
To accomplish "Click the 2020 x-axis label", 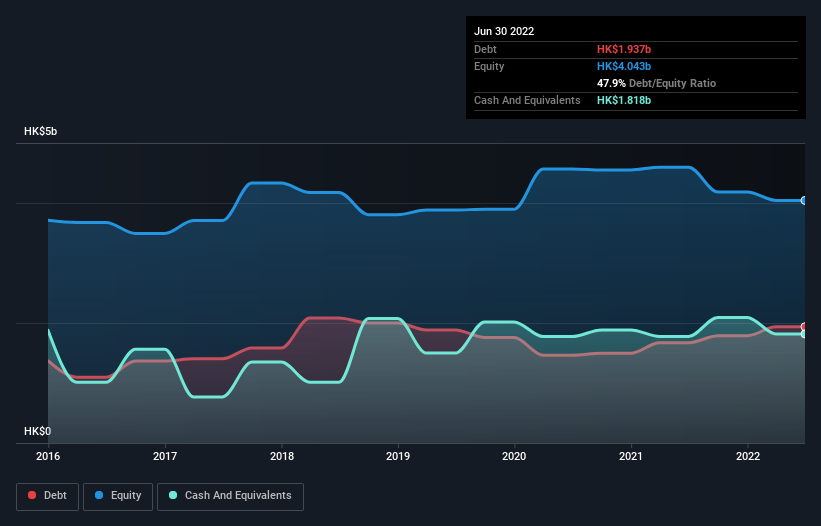I will pyautogui.click(x=514, y=456).
